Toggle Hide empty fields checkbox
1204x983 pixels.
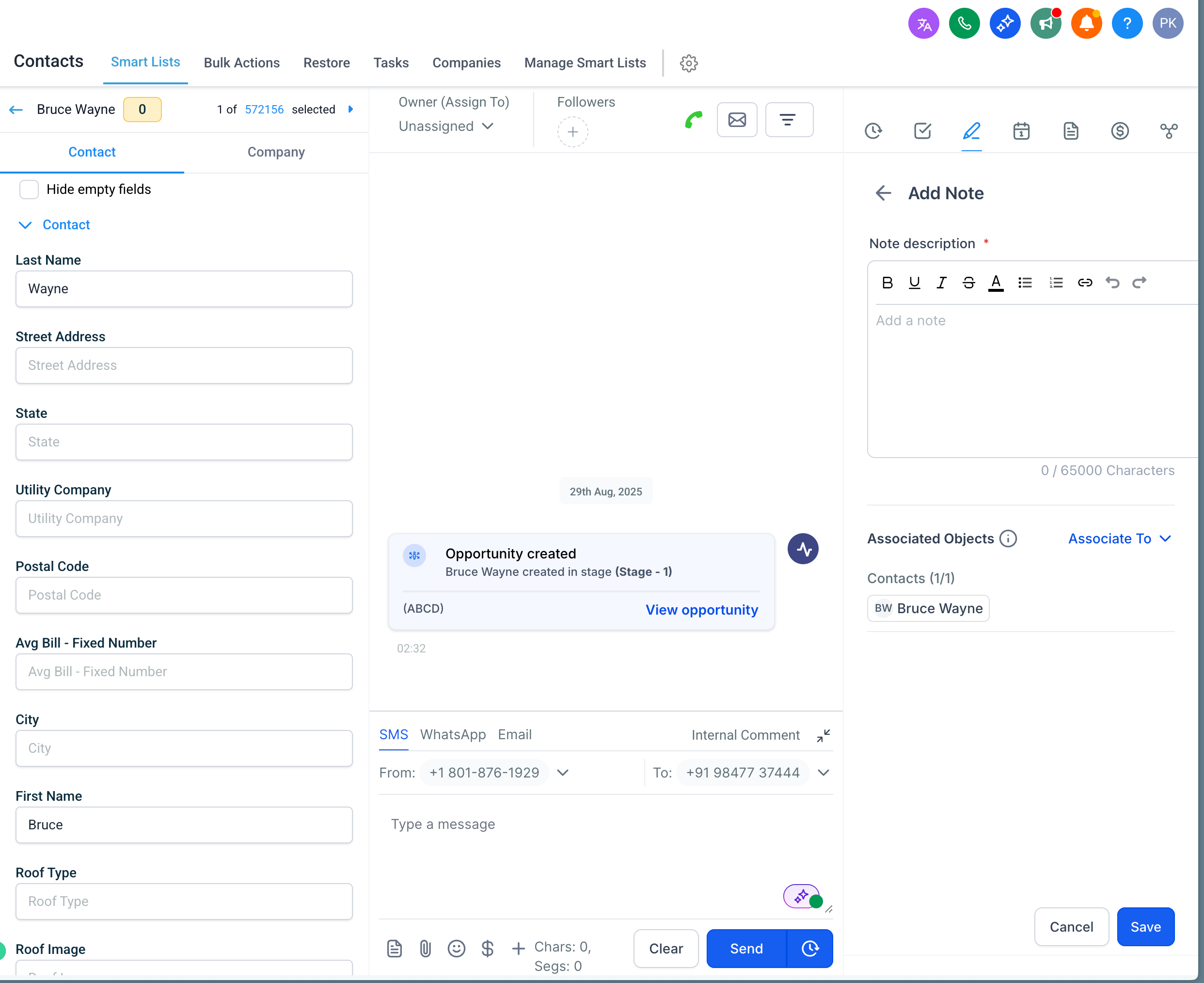click(x=29, y=189)
